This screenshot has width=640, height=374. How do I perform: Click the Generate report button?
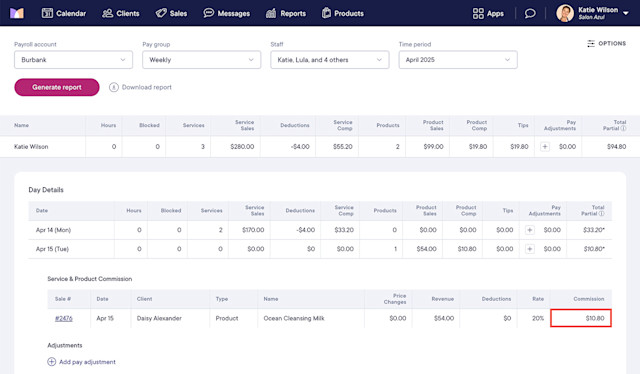click(x=57, y=87)
